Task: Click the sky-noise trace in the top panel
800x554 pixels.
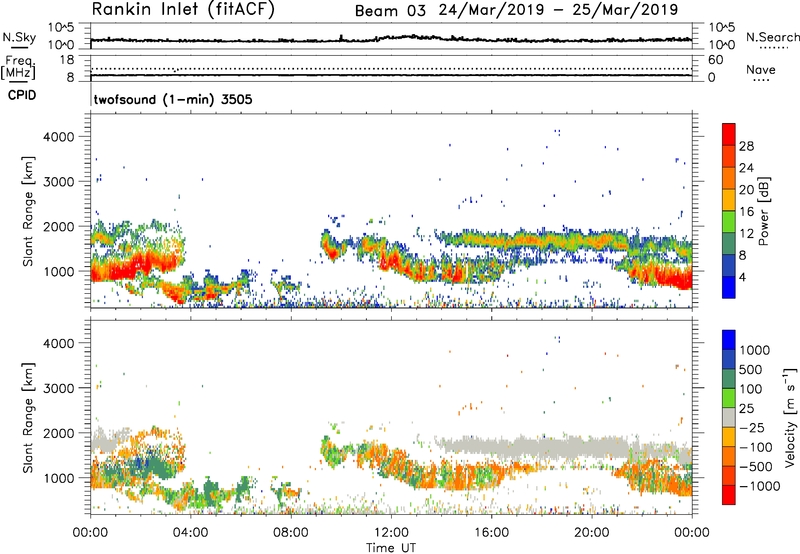Action: click(391, 39)
